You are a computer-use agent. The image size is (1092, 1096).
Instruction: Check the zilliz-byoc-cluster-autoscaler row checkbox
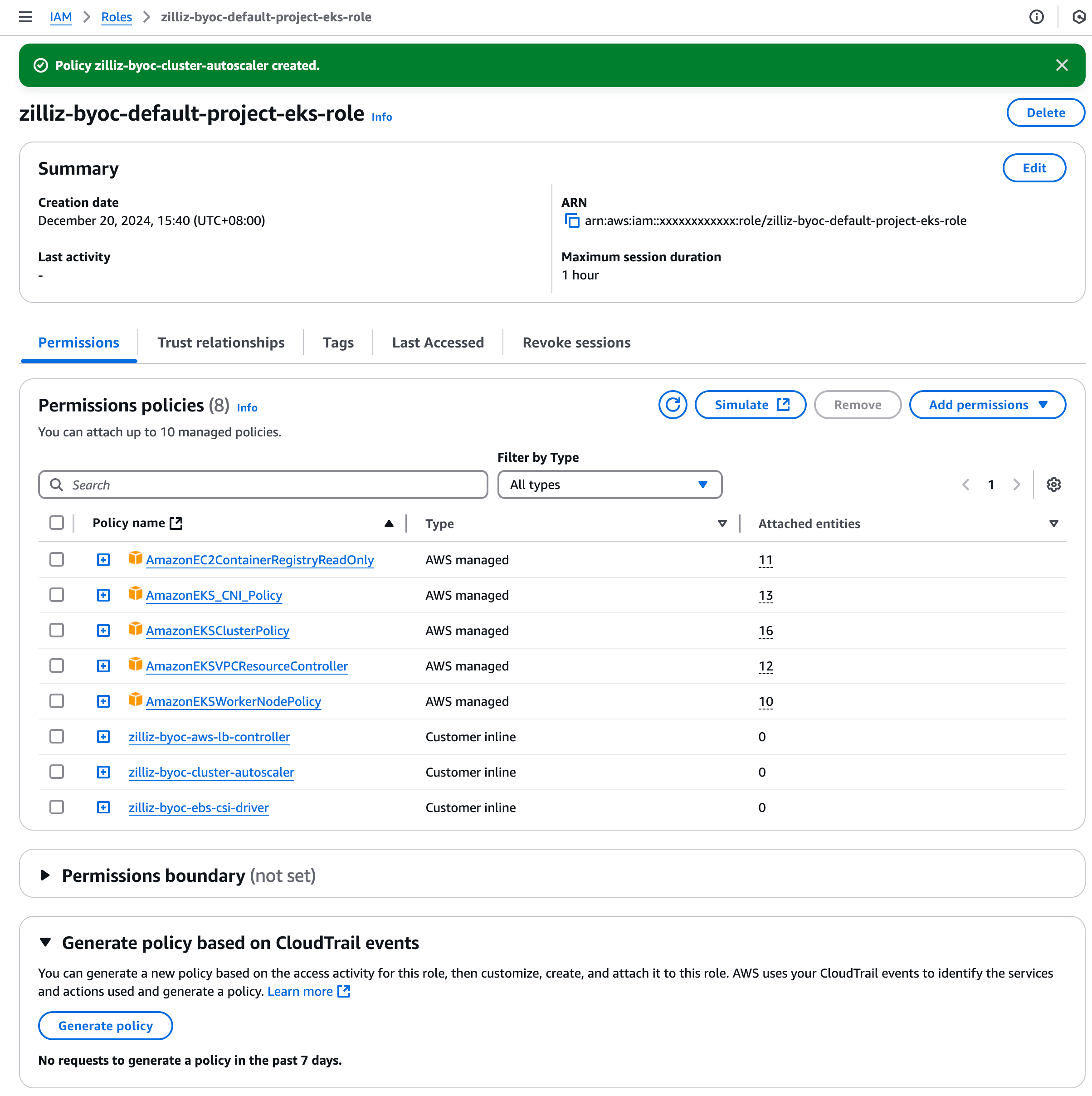coord(57,772)
